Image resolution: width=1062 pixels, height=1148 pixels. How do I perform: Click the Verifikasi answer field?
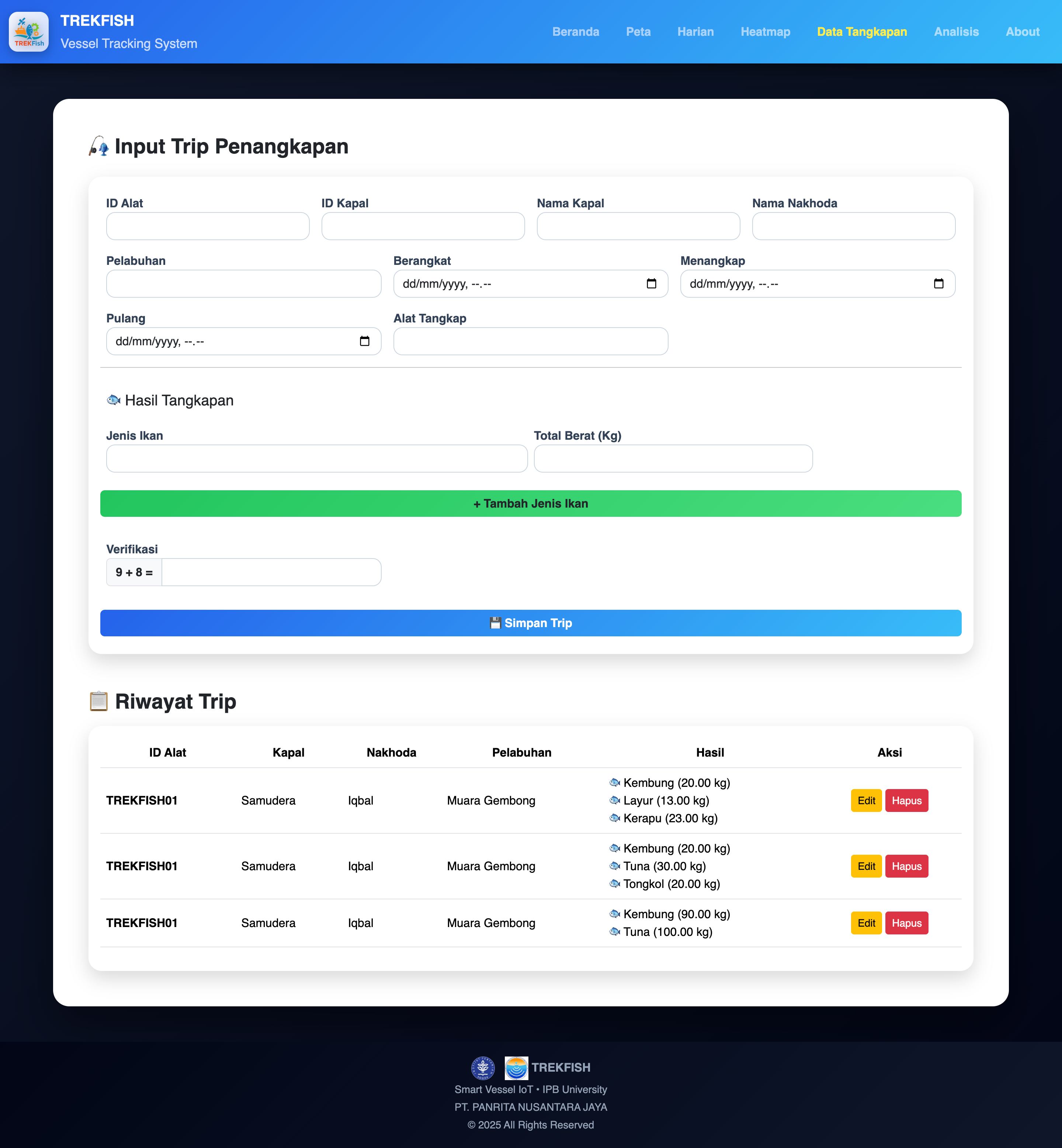pos(271,572)
